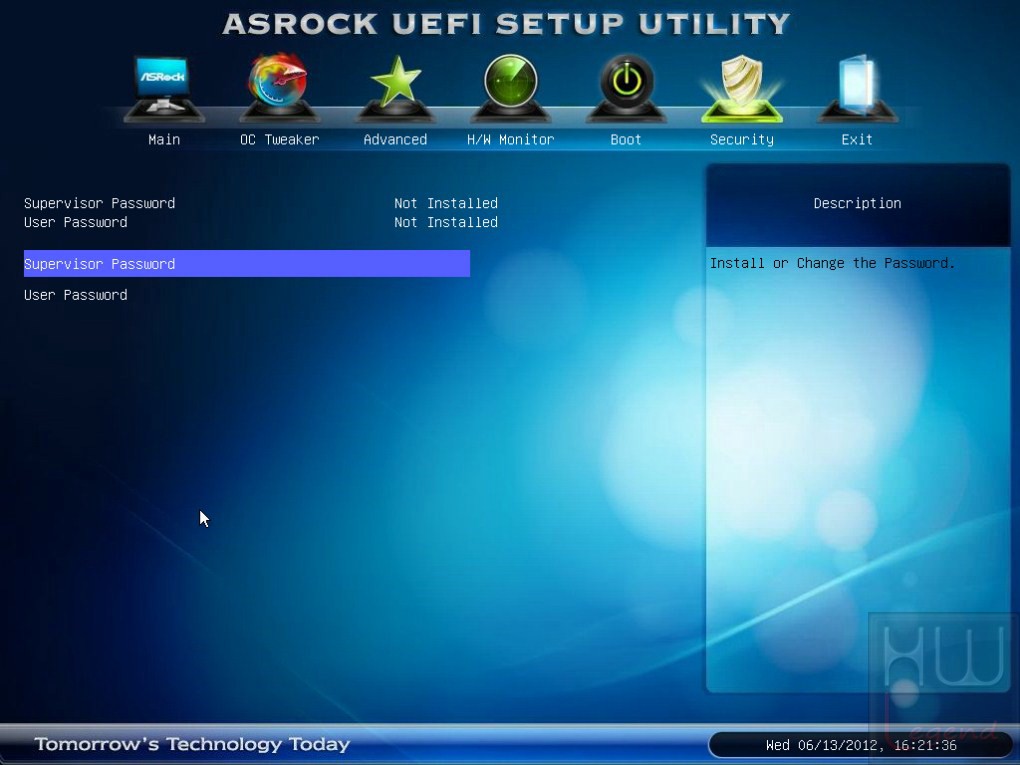Switch to the OC Tweaker tab label
1020x765 pixels.
pyautogui.click(x=280, y=139)
